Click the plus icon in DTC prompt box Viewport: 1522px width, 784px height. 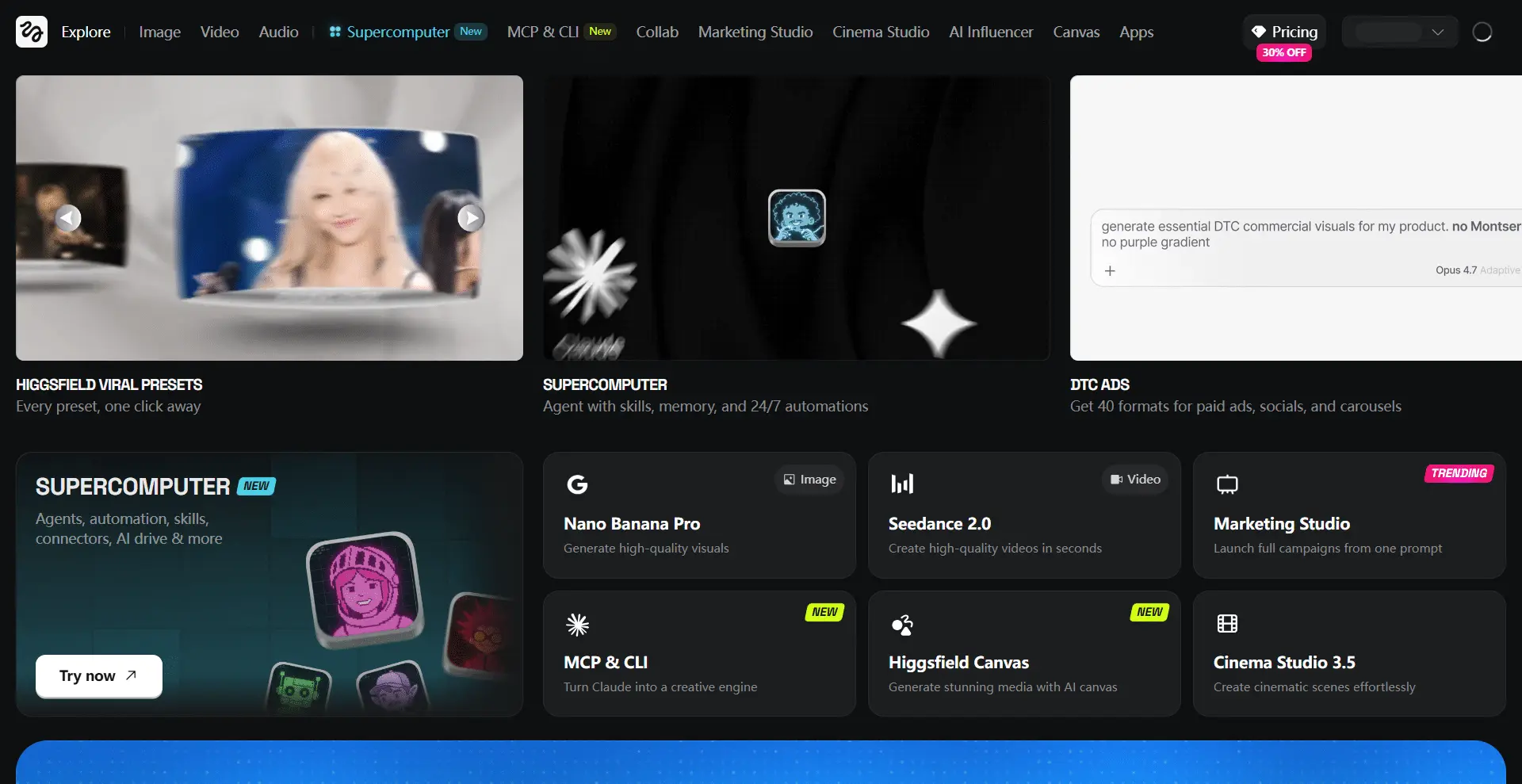coord(1110,271)
